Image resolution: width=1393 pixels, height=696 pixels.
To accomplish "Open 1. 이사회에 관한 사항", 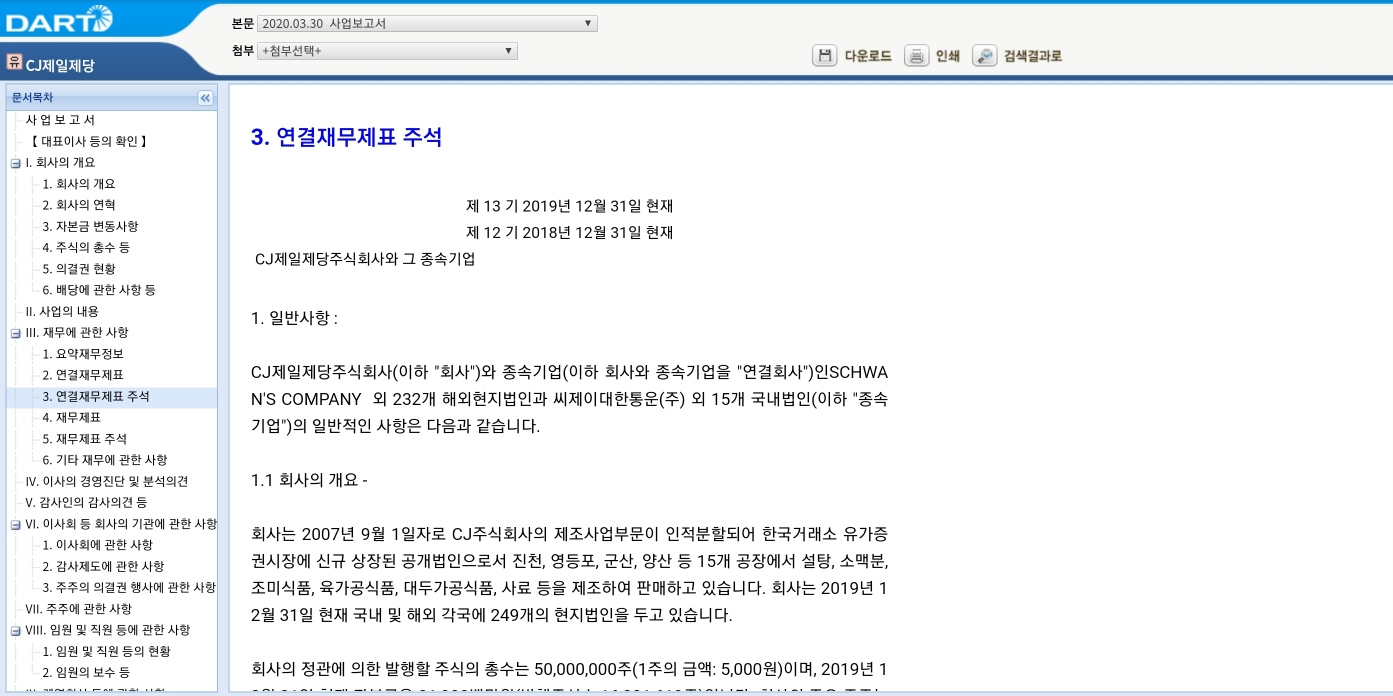I will tap(98, 545).
